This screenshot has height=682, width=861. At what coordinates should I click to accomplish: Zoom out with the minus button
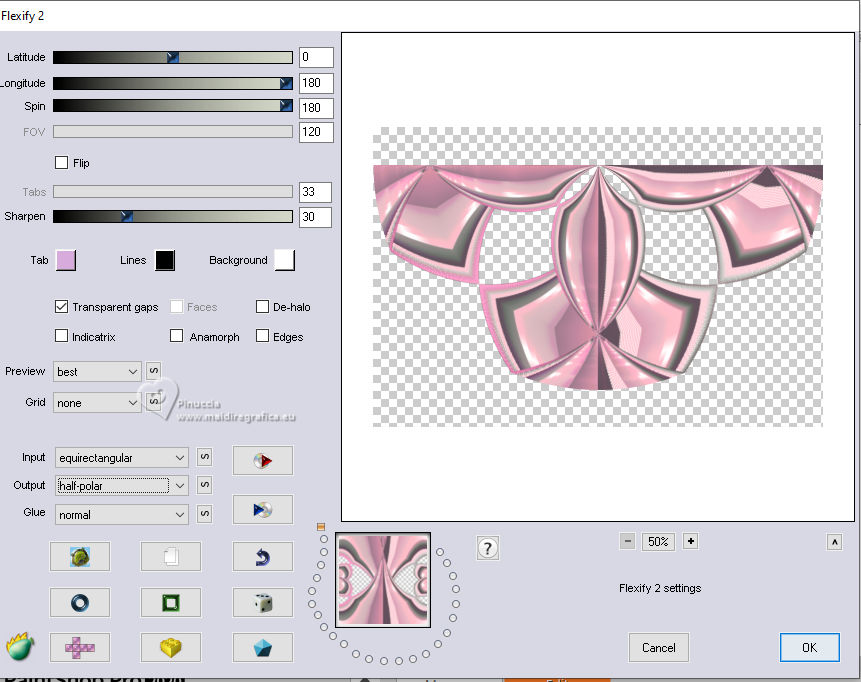coord(628,541)
